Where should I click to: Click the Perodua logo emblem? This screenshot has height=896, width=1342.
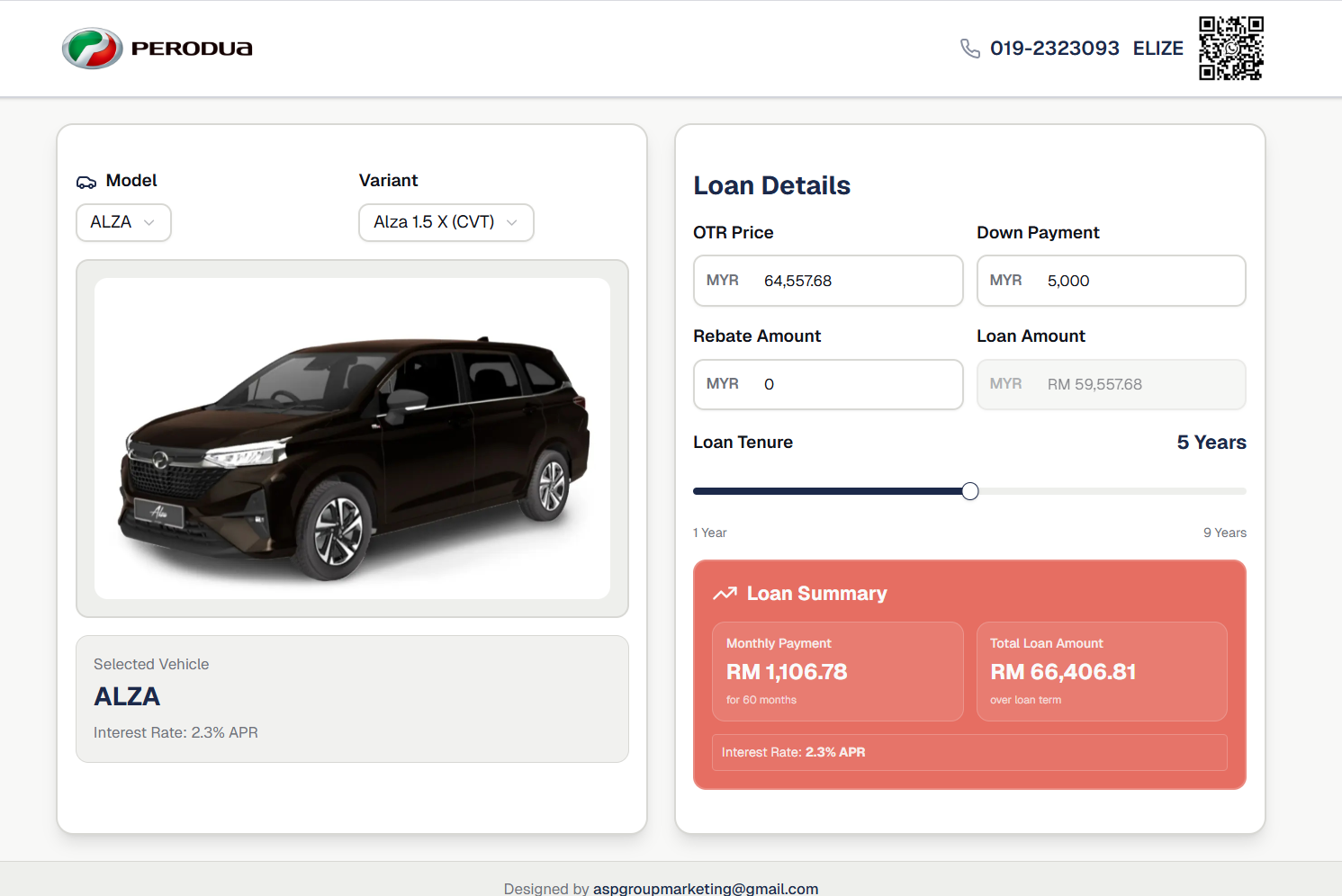tap(92, 49)
